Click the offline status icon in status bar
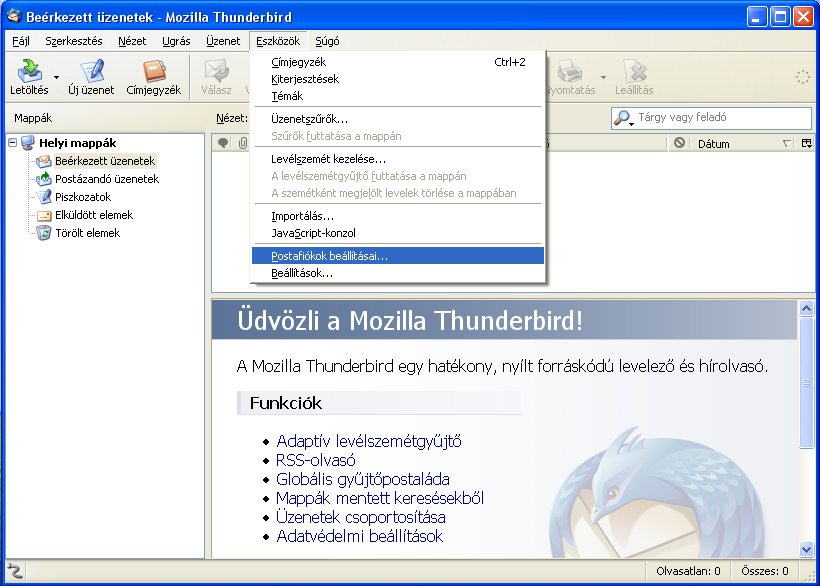The width and height of the screenshot is (820, 586). pyautogui.click(x=15, y=571)
